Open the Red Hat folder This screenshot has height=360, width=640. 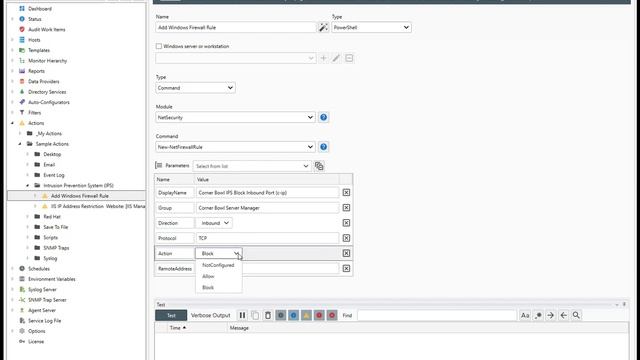(x=52, y=217)
